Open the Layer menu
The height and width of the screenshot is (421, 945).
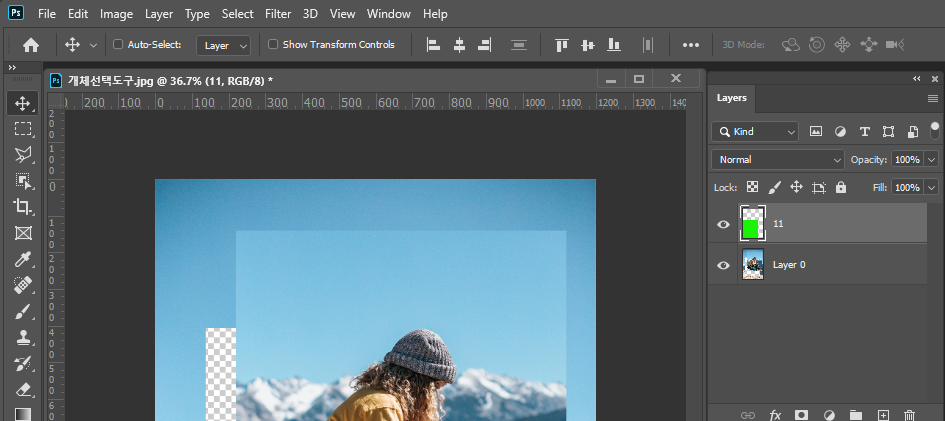click(x=159, y=13)
